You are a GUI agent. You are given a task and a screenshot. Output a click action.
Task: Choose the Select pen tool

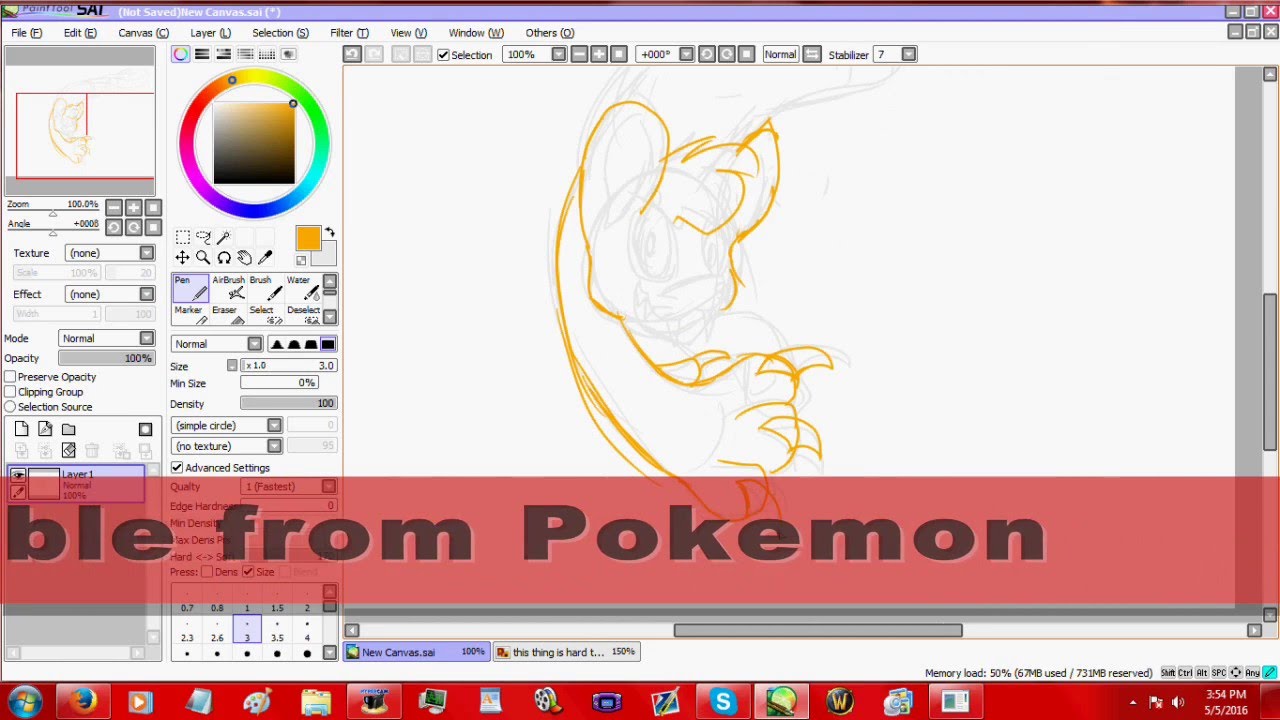click(265, 315)
